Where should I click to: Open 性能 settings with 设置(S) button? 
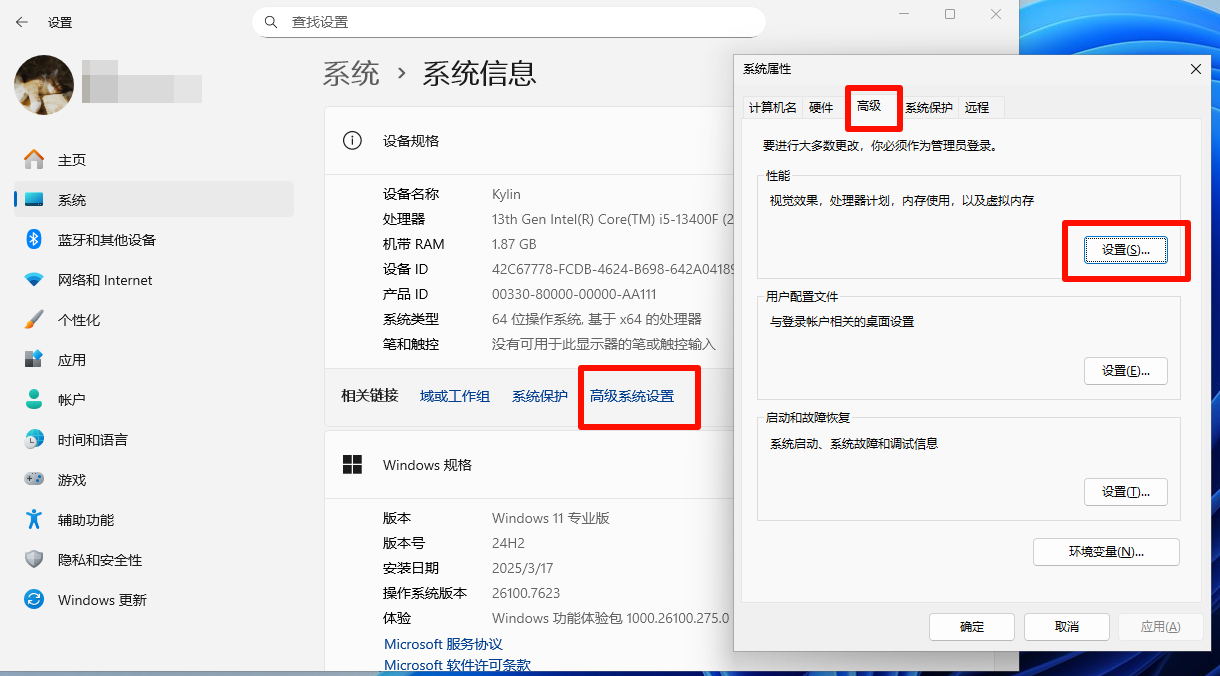1126,250
